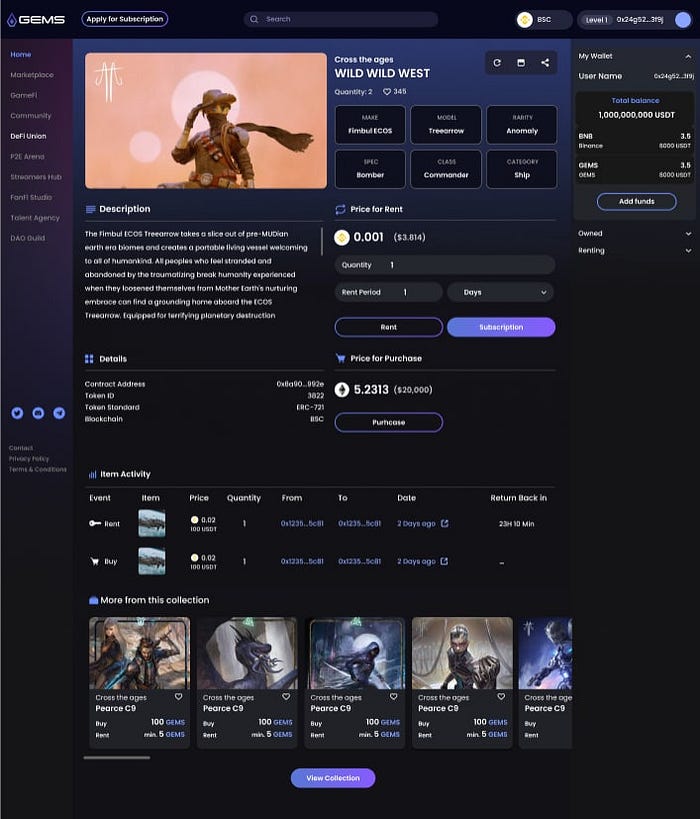Favorite the third Pearce C9 card
700x819 pixels.
(x=394, y=697)
